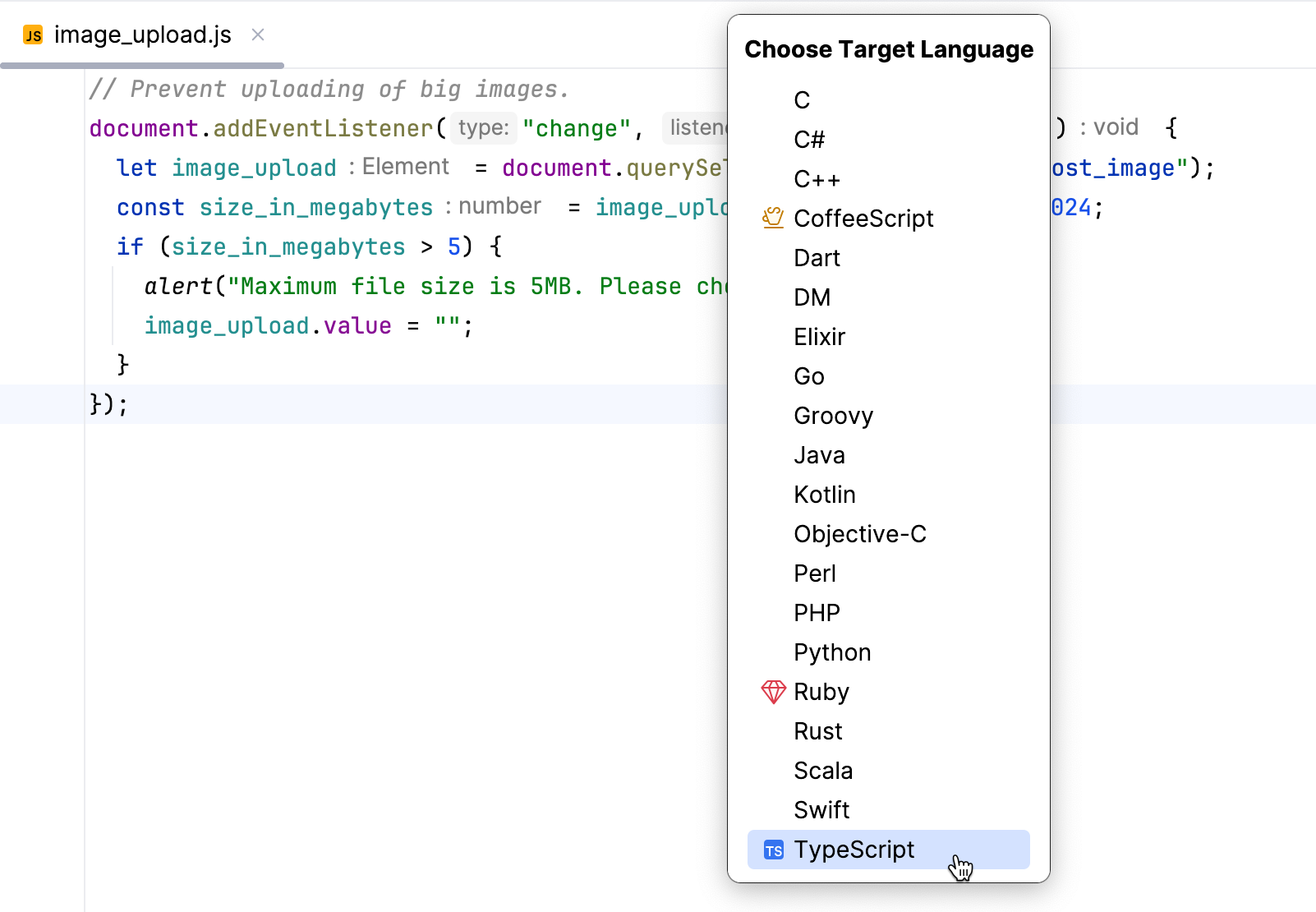Pick Perl as target language
Screen dimensions: 1316x912
(888, 573)
